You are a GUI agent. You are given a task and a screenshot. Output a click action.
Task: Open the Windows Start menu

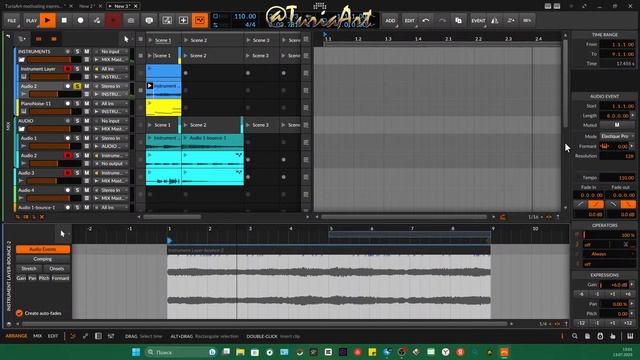(x=136, y=352)
